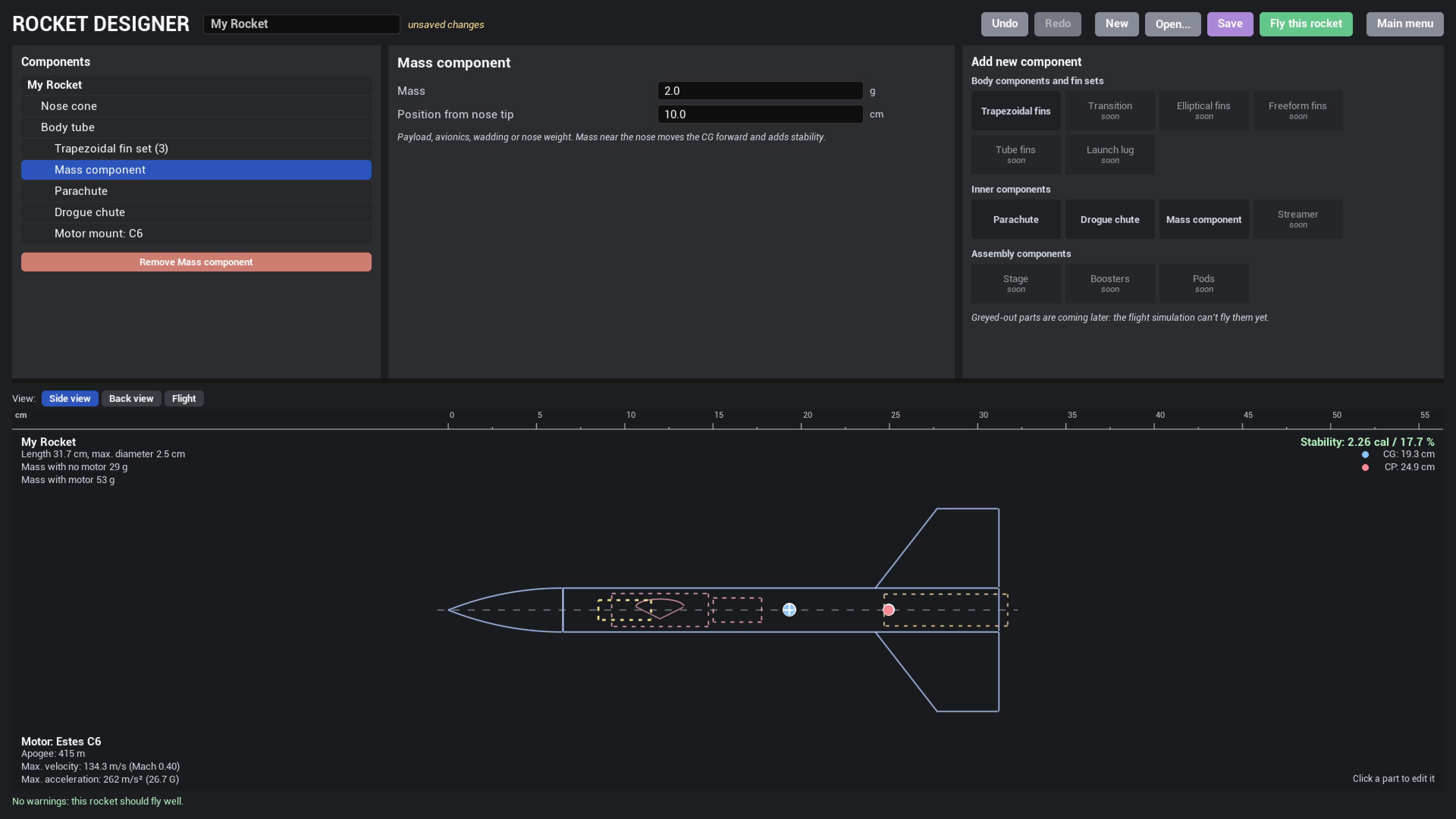Add a Parachute inner component
The width and height of the screenshot is (1456, 819).
(1016, 219)
